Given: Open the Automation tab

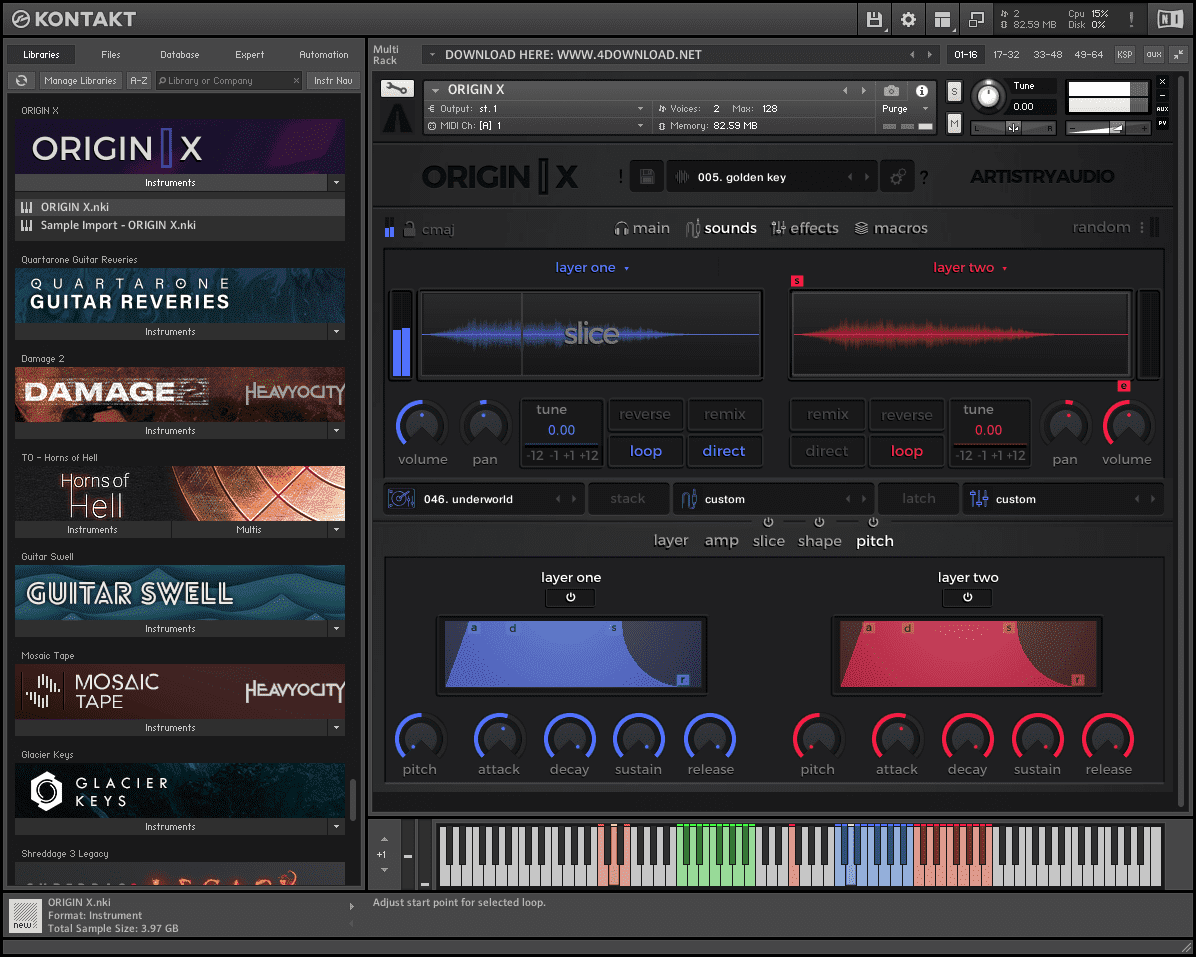Looking at the screenshot, I should tap(323, 55).
